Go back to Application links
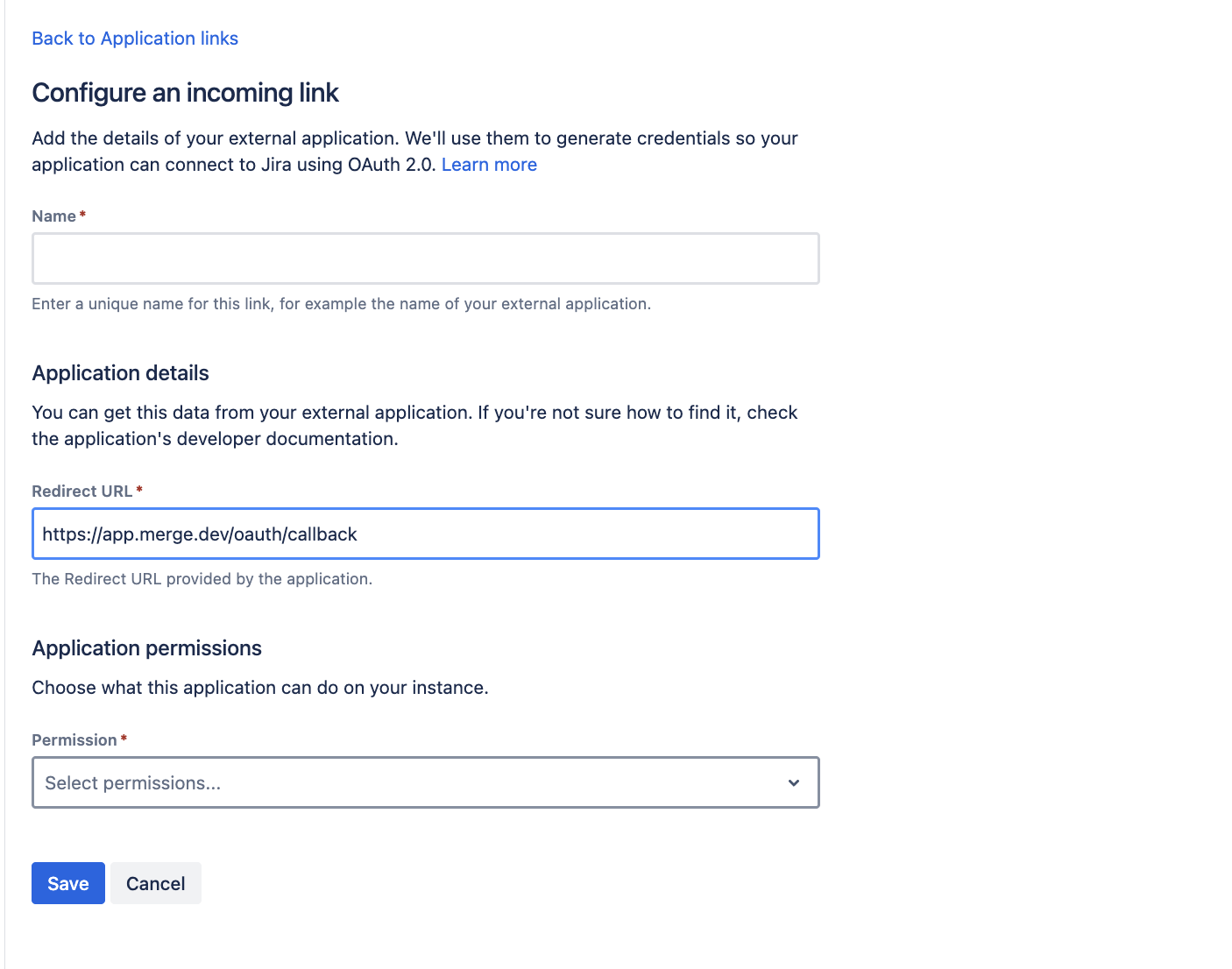Screen dimensions: 1232x969 pos(135,39)
